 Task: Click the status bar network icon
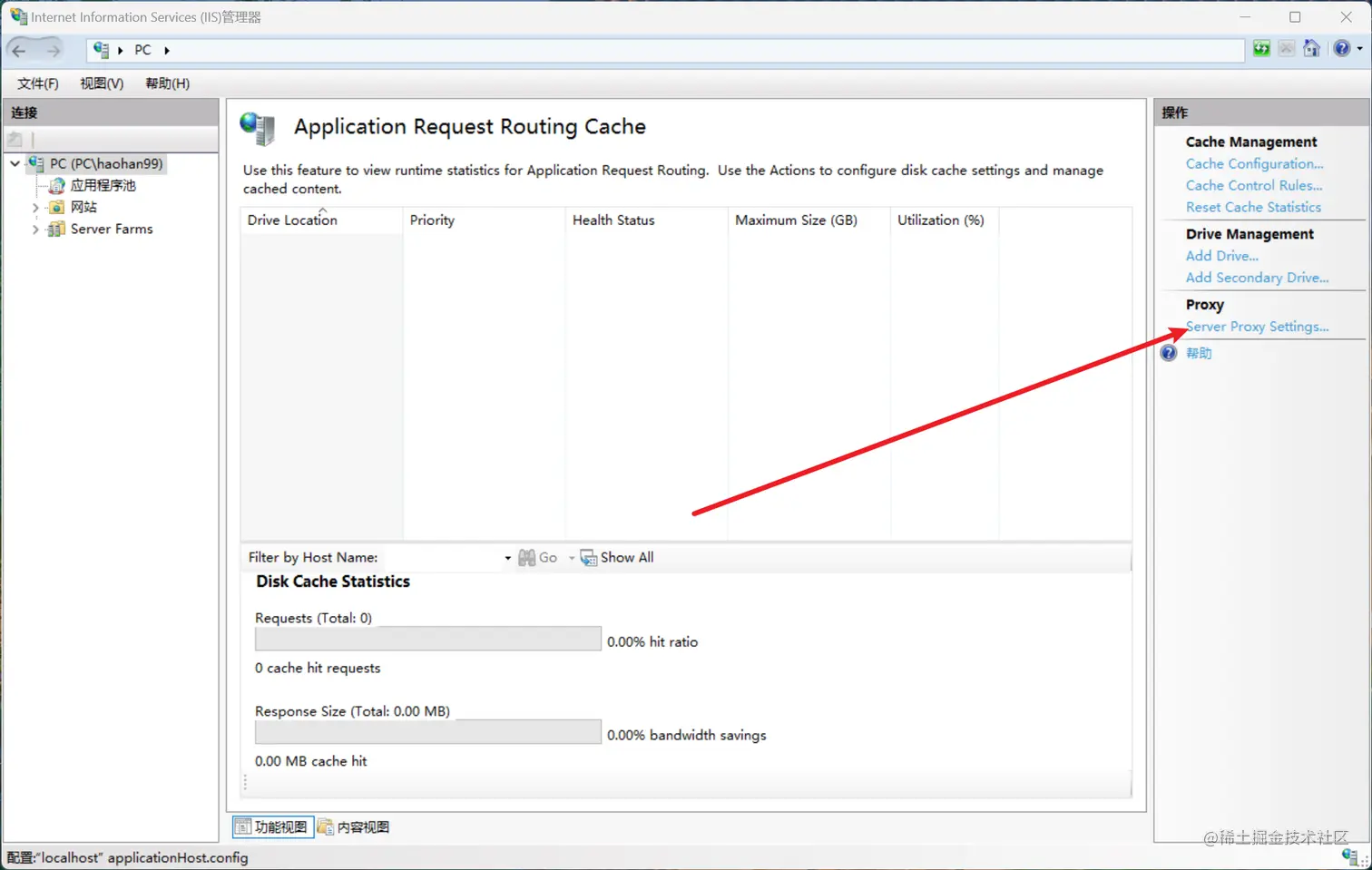[x=1352, y=856]
